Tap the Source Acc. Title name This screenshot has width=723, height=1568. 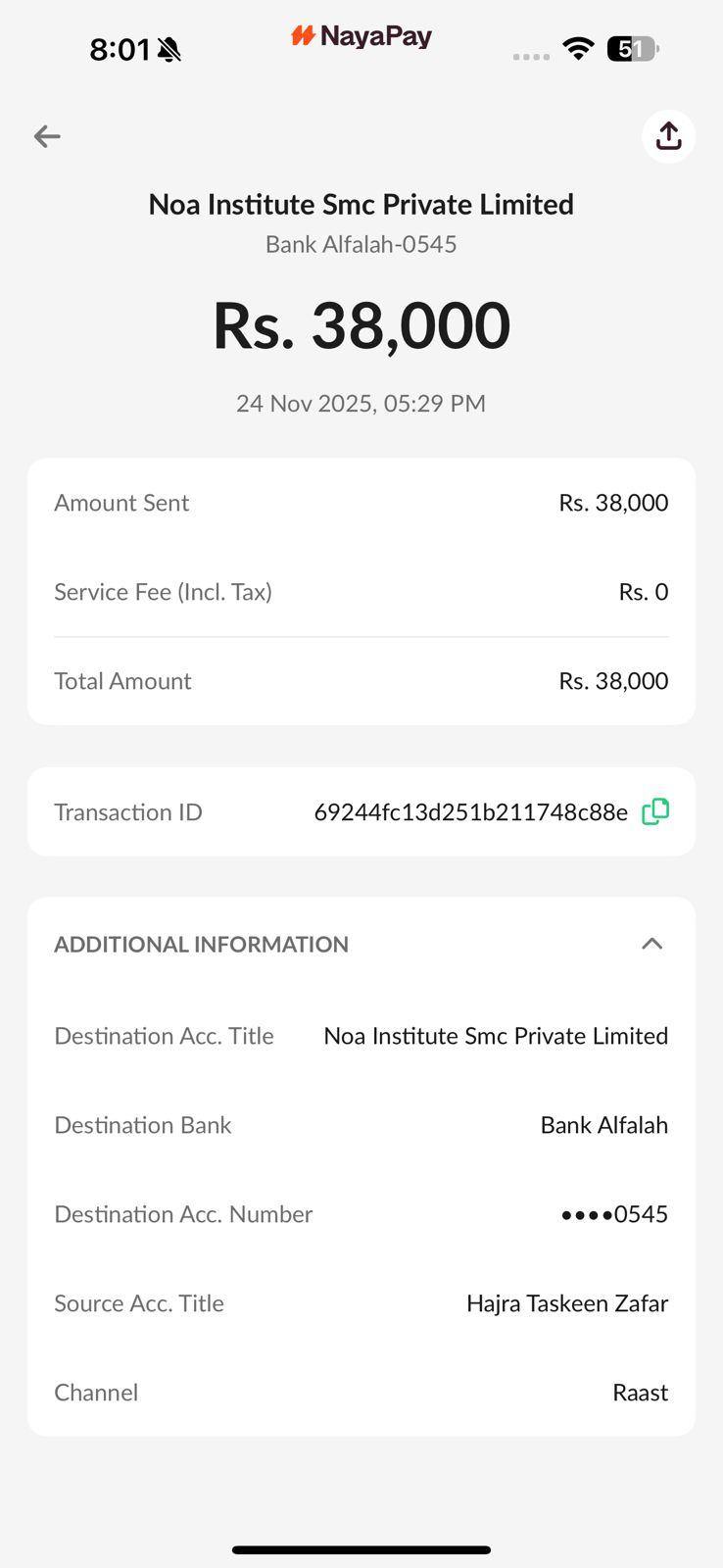pyautogui.click(x=567, y=1303)
